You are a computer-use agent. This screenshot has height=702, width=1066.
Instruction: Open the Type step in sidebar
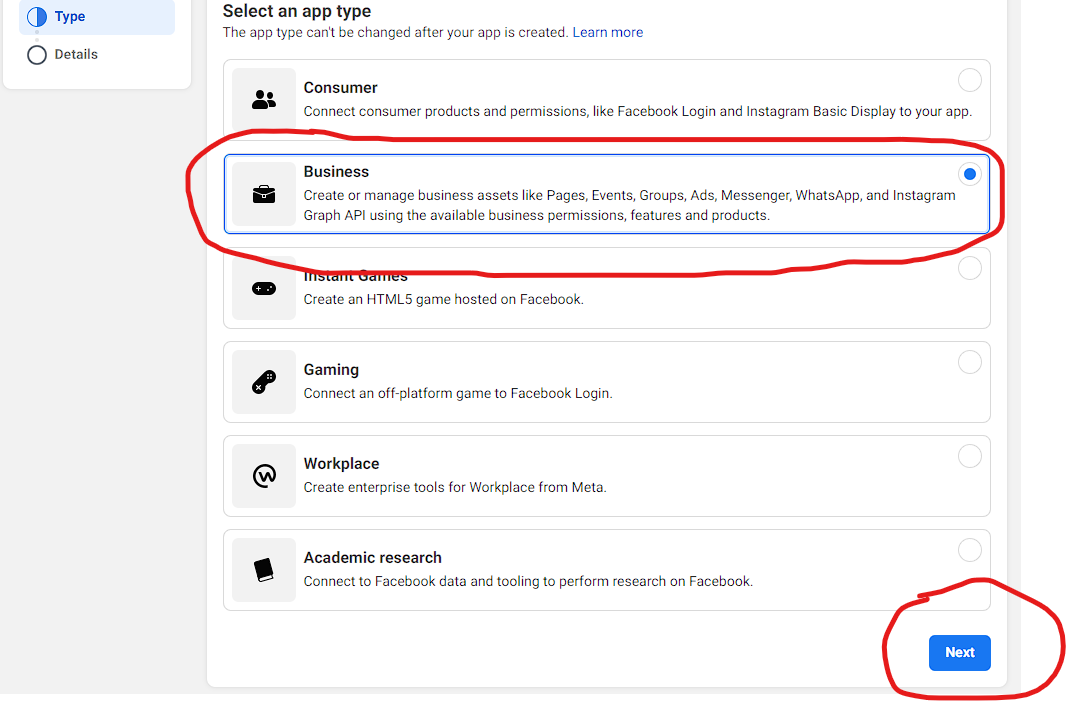coord(97,16)
